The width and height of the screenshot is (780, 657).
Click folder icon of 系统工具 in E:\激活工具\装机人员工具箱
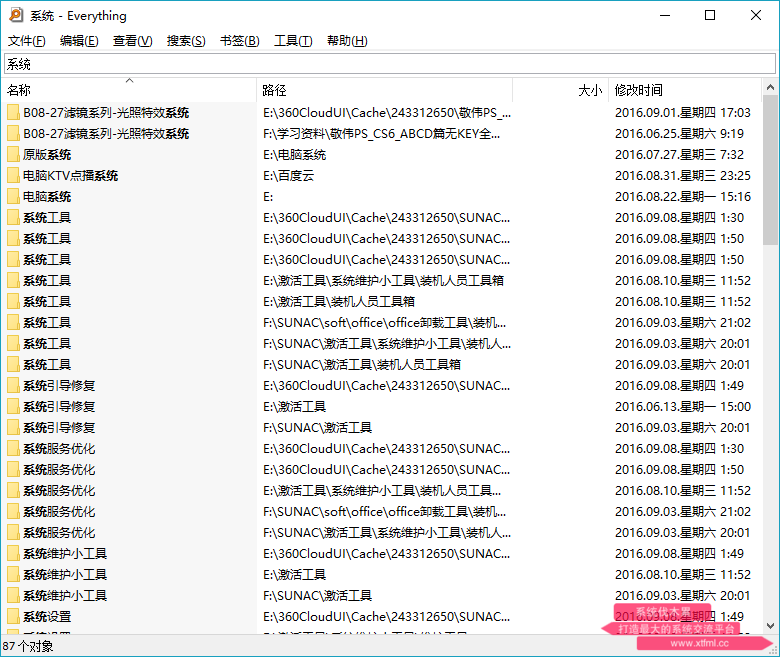13,301
